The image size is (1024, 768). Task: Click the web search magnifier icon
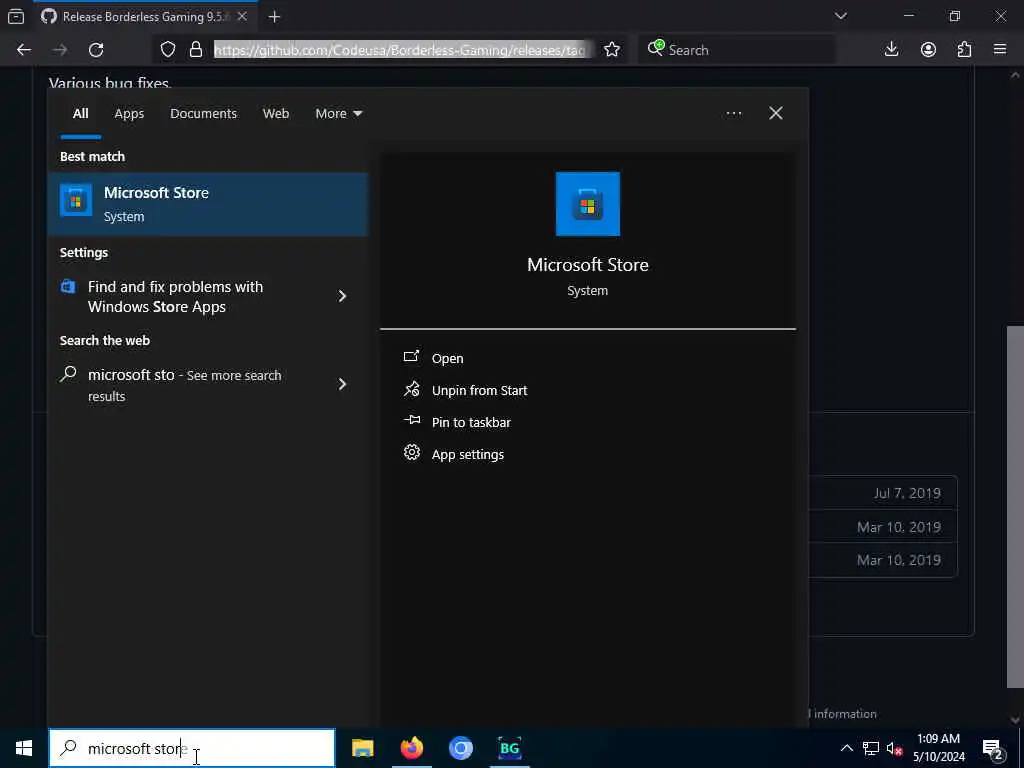pyautogui.click(x=69, y=374)
